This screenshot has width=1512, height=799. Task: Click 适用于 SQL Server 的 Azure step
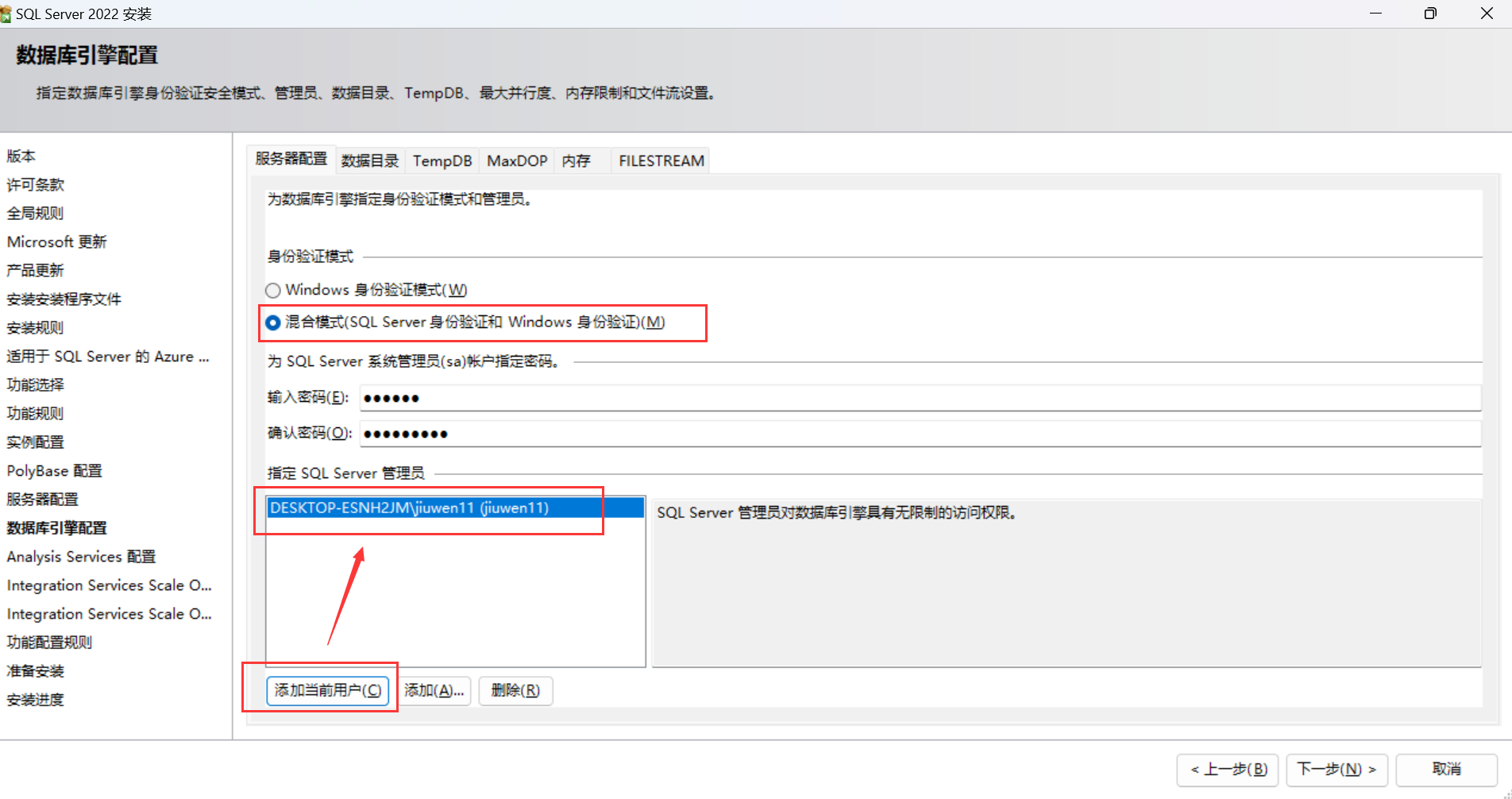[x=108, y=357]
